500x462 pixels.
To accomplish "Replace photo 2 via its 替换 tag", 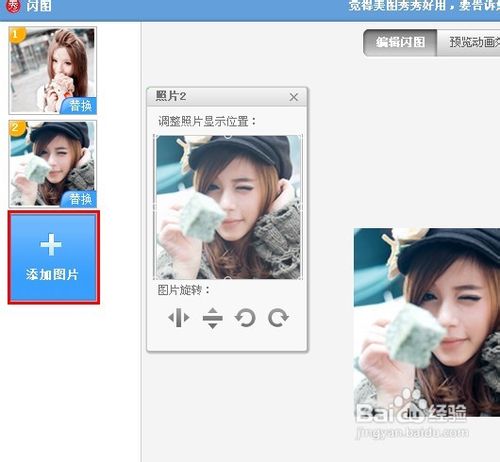I will (79, 199).
